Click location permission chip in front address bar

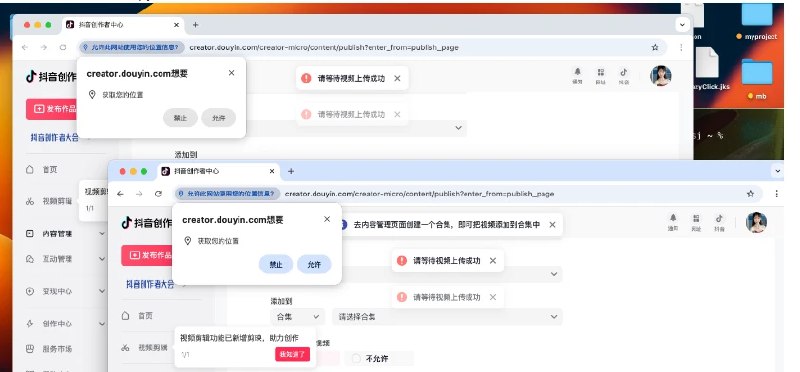pyautogui.click(x=228, y=194)
